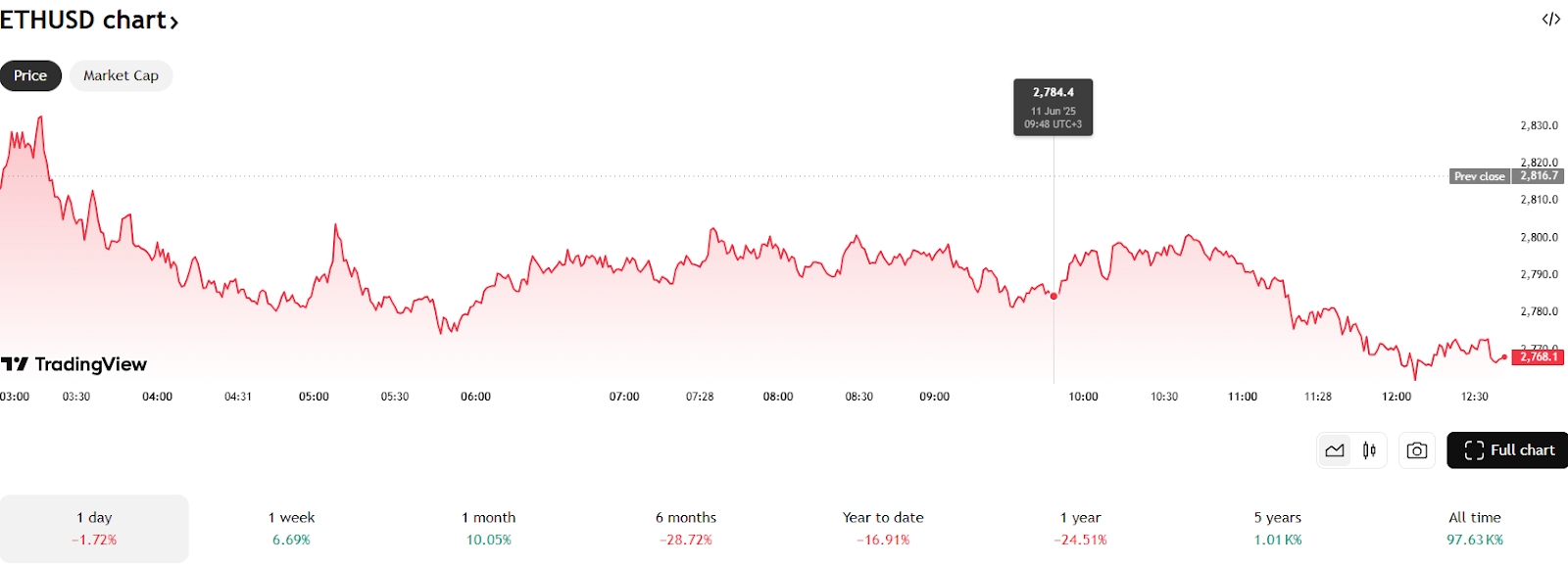The image size is (1568, 565).
Task: View the All time range
Action: pos(1475,528)
